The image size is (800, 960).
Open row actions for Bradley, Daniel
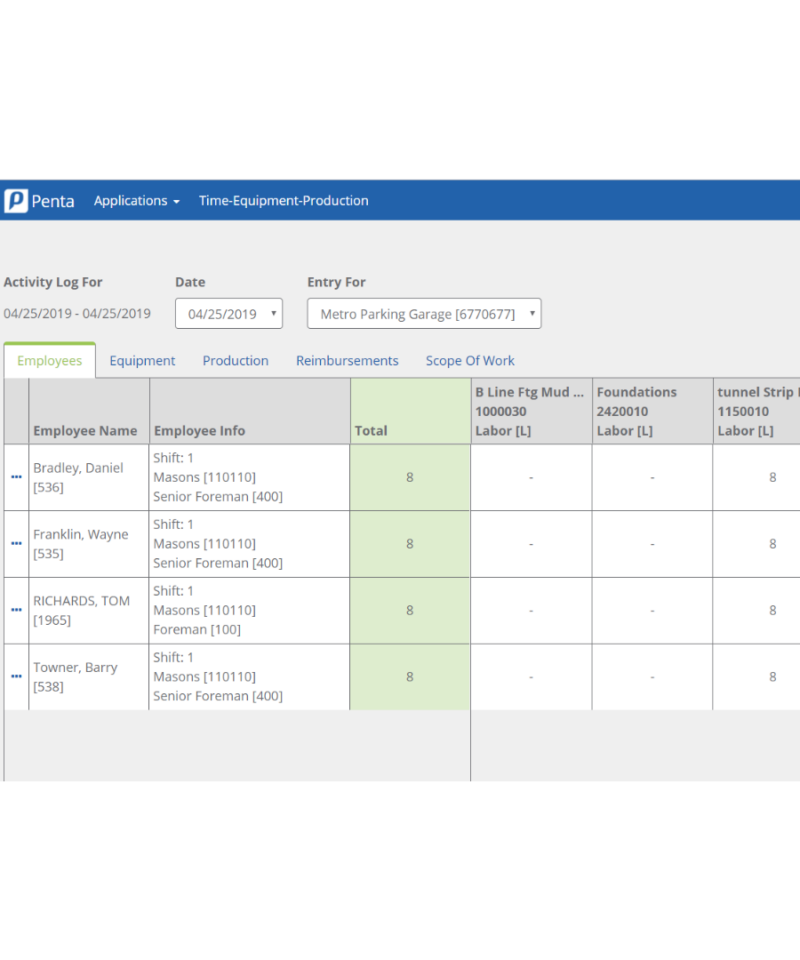pos(16,477)
